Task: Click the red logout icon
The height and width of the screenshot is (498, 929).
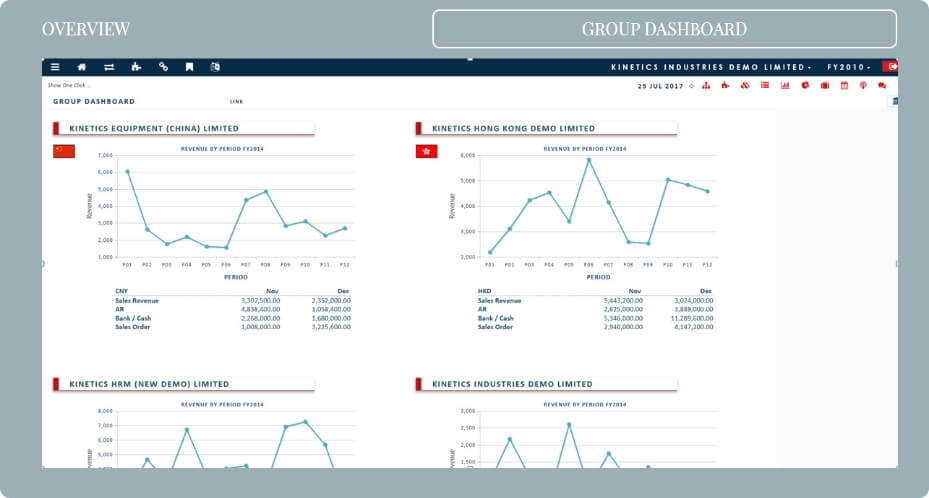Action: pos(890,67)
